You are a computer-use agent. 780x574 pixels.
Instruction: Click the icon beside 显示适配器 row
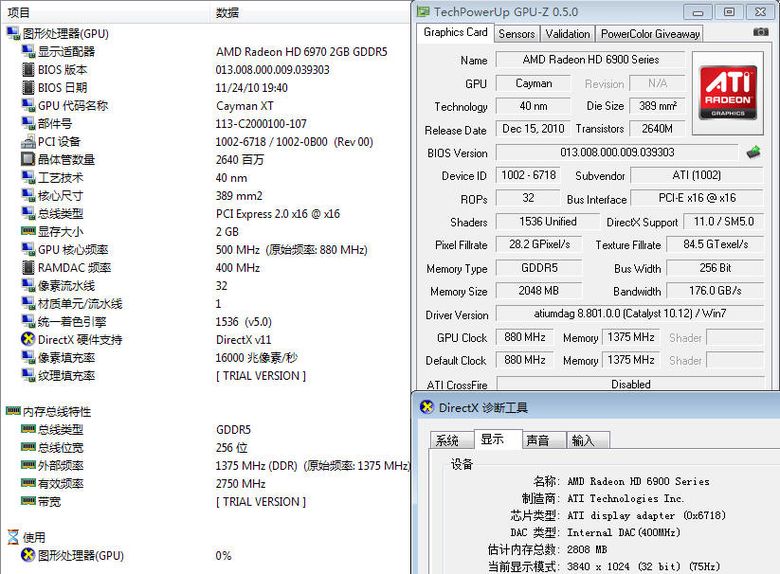[28, 51]
